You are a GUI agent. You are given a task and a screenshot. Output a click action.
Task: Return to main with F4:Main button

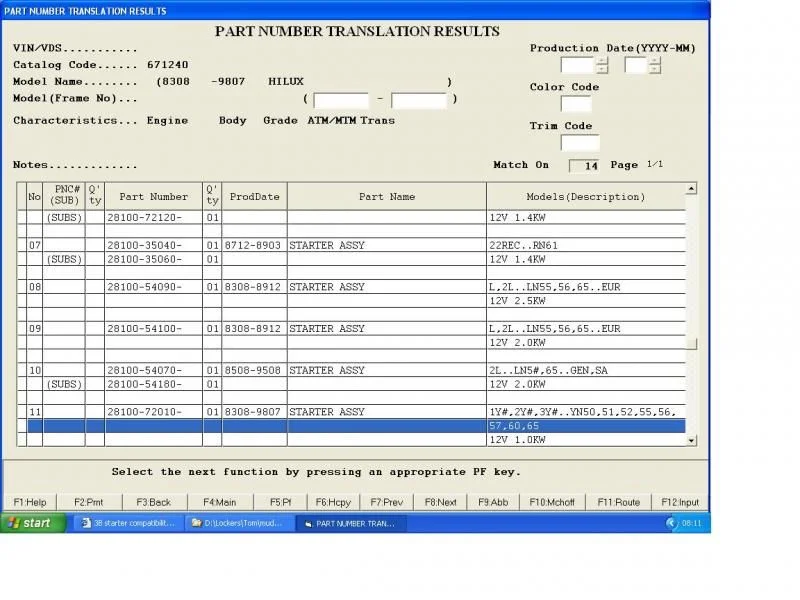pyautogui.click(x=219, y=502)
